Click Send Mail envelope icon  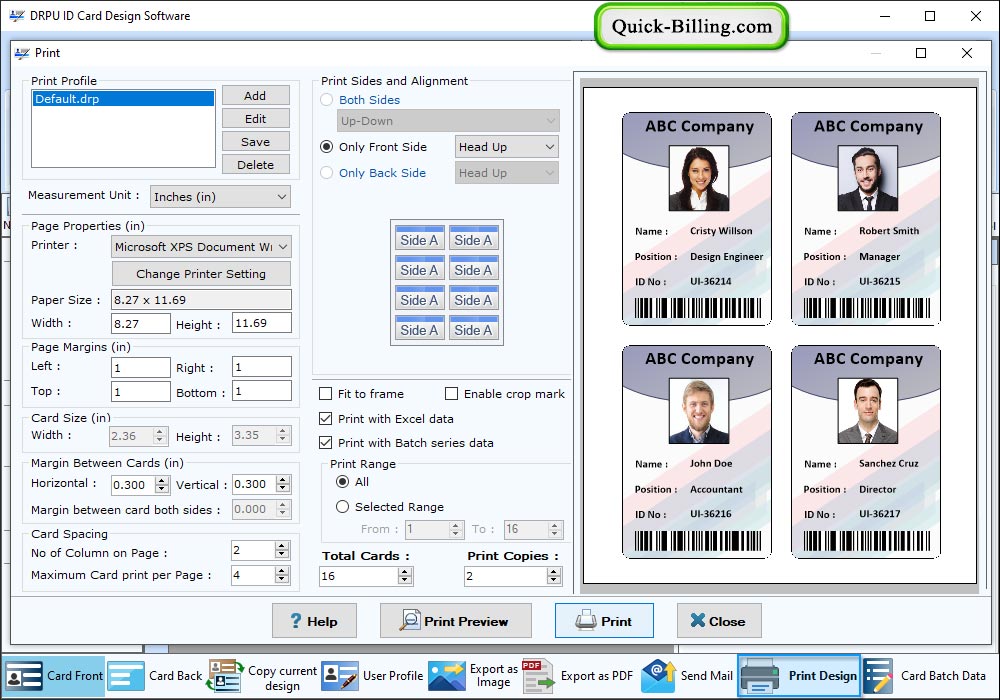click(x=658, y=676)
